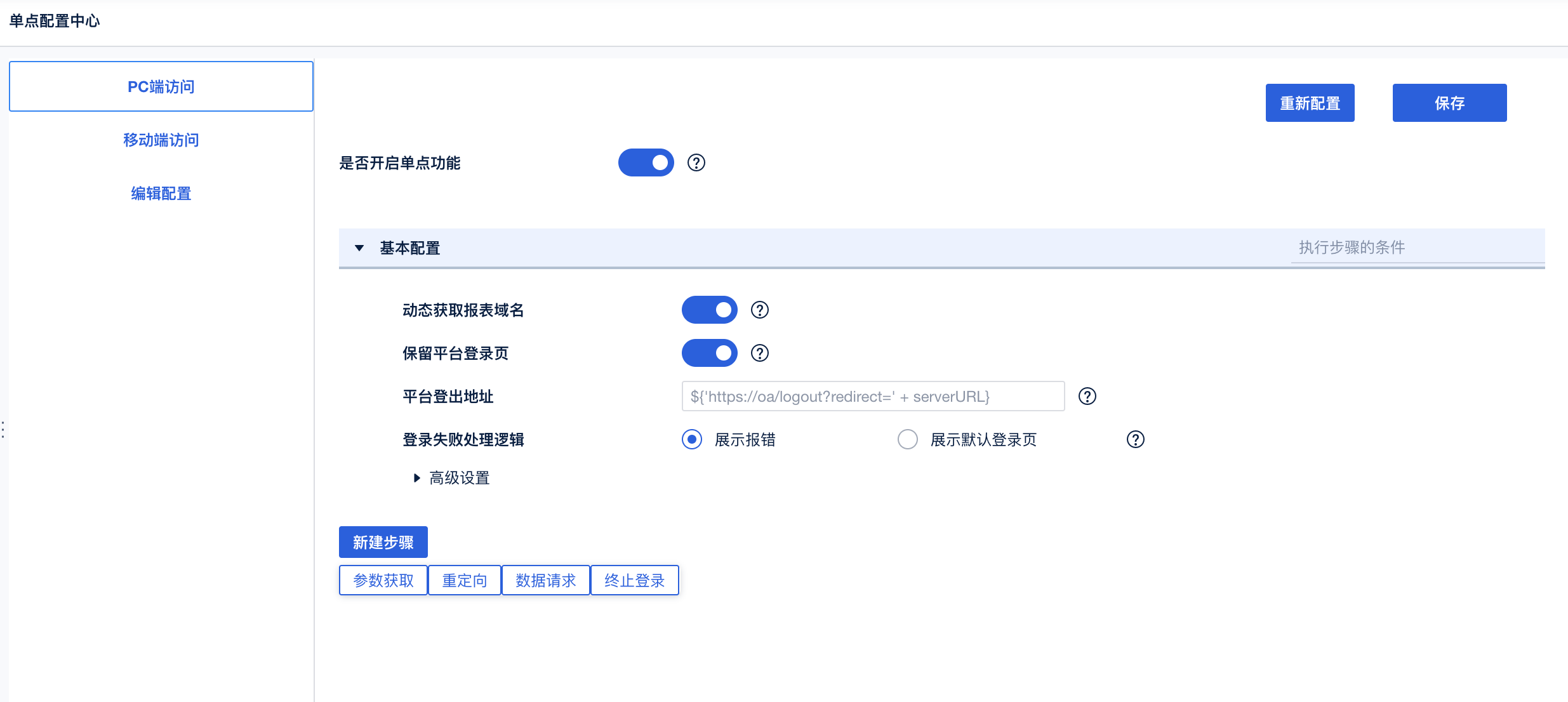Click the 平台登出地址 input field
The width and height of the screenshot is (1568, 702).
click(x=872, y=396)
